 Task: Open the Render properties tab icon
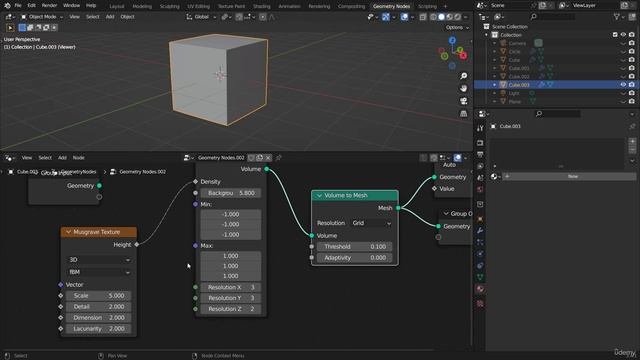tap(480, 143)
